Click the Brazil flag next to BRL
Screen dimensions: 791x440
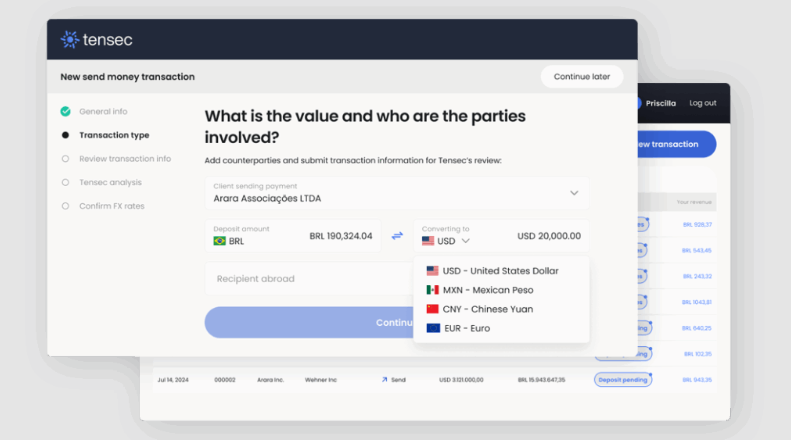[219, 241]
